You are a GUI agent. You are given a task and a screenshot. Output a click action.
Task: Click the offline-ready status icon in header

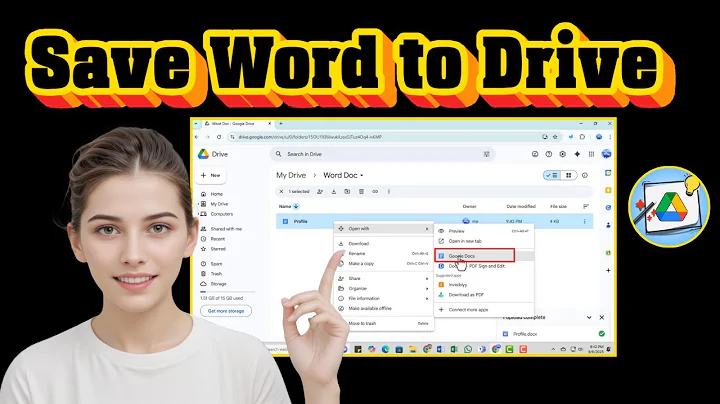[535, 154]
